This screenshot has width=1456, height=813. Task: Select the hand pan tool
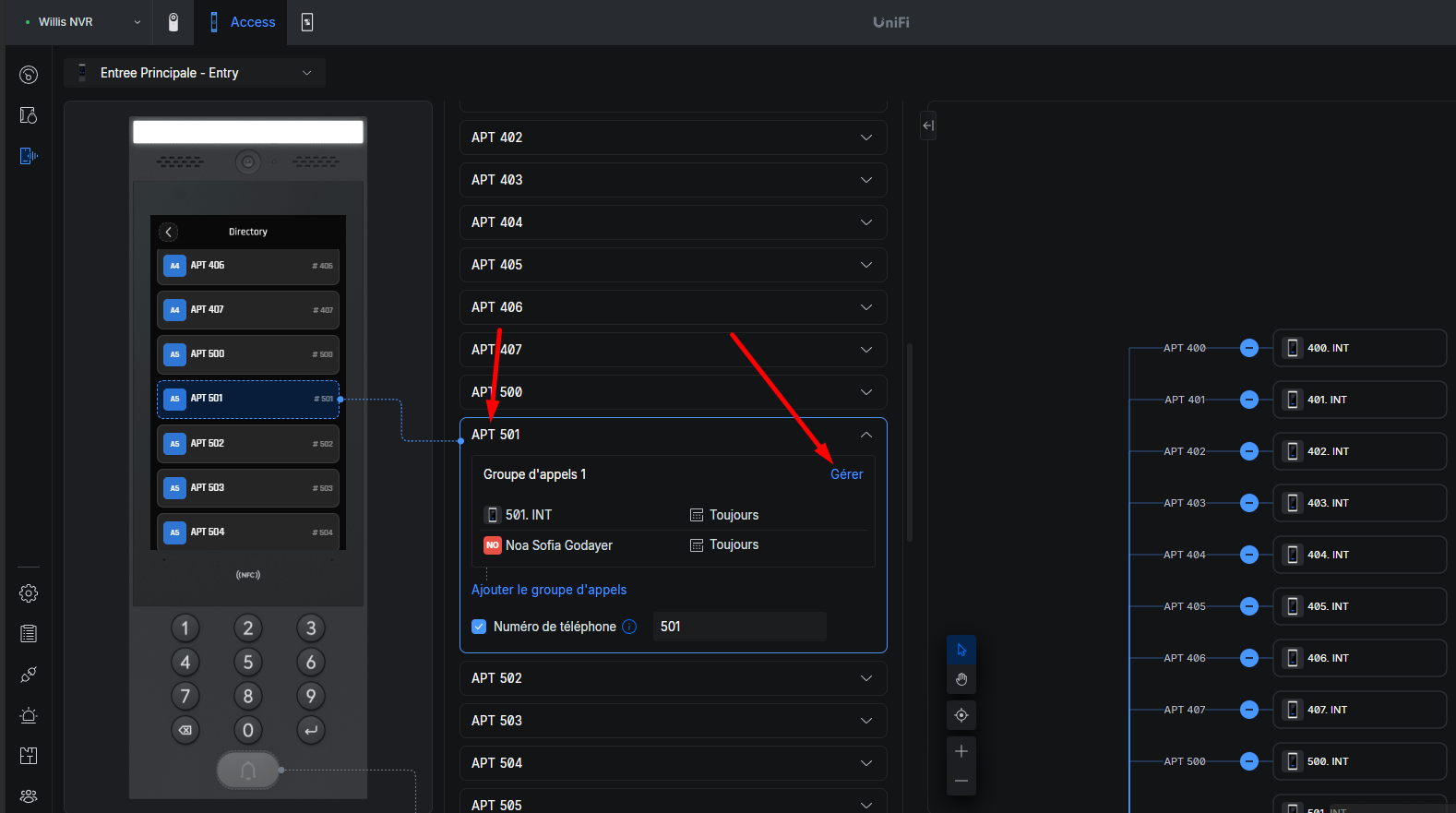[961, 680]
